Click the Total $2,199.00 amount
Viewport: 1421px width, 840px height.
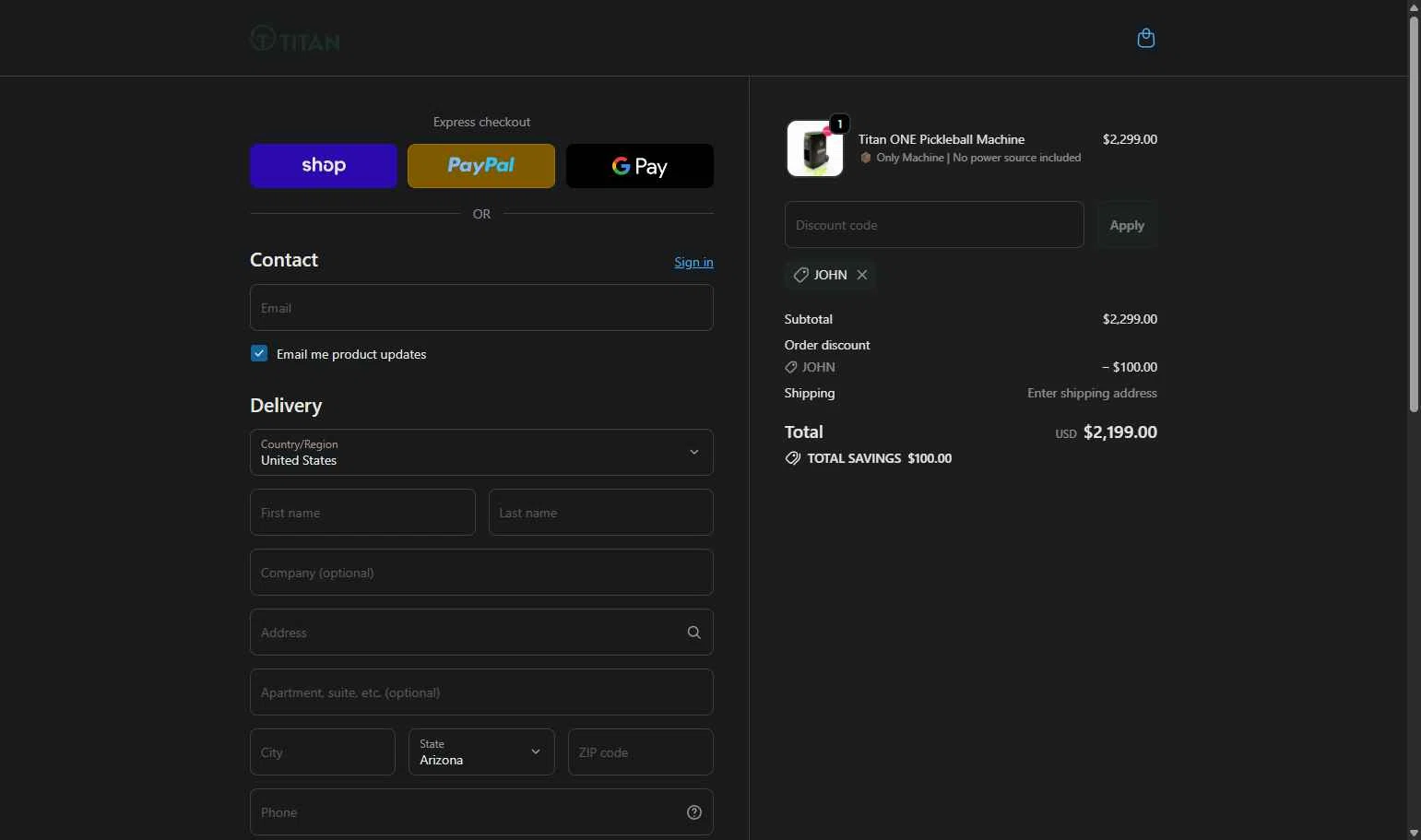coord(1120,432)
